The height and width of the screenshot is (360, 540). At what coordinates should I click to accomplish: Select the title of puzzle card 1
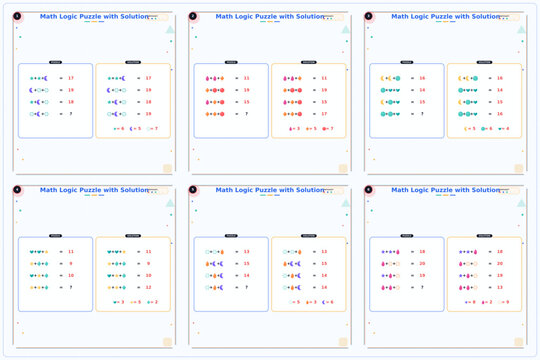pyautogui.click(x=94, y=17)
